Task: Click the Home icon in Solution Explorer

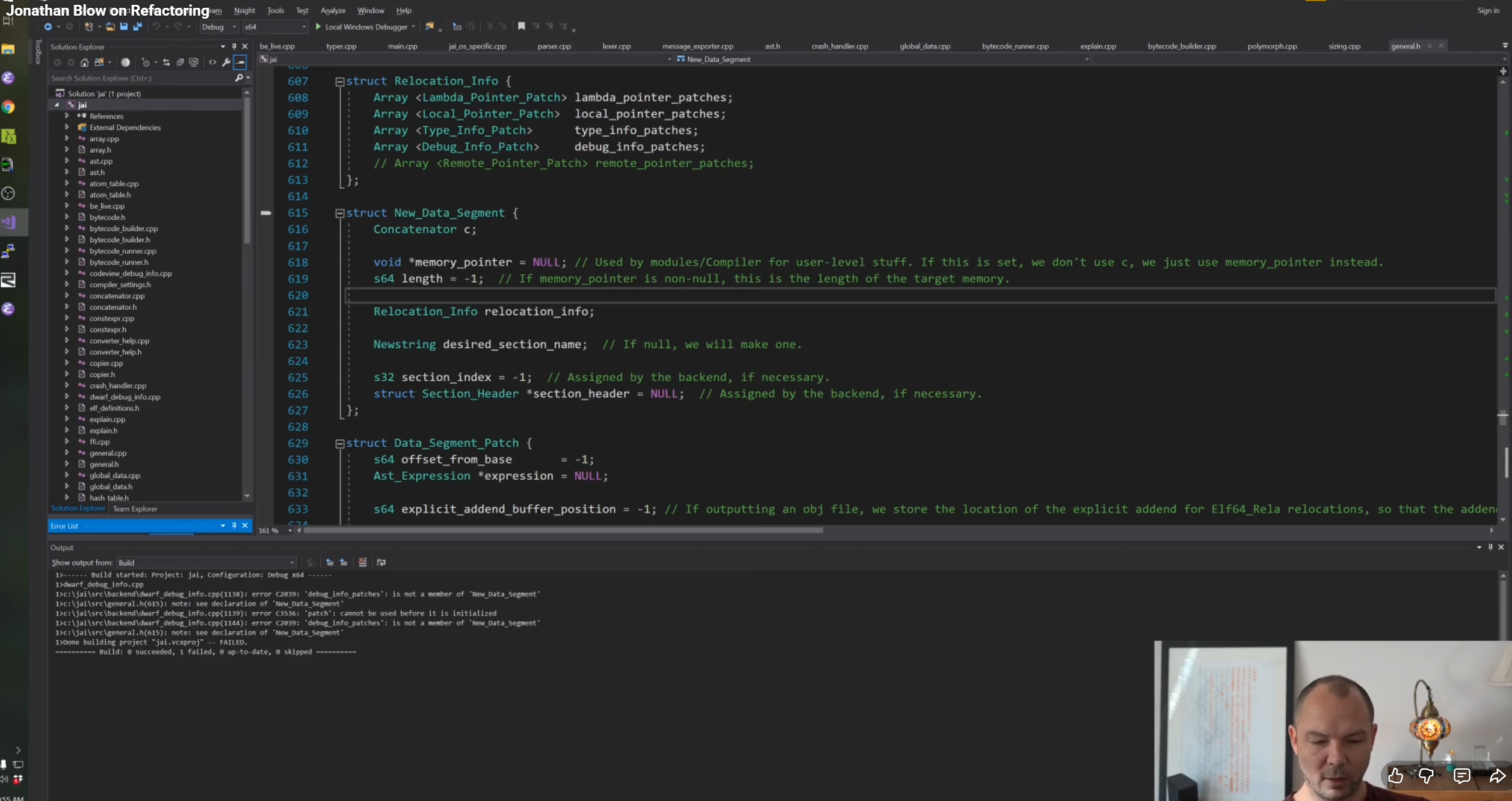Action: click(x=84, y=62)
